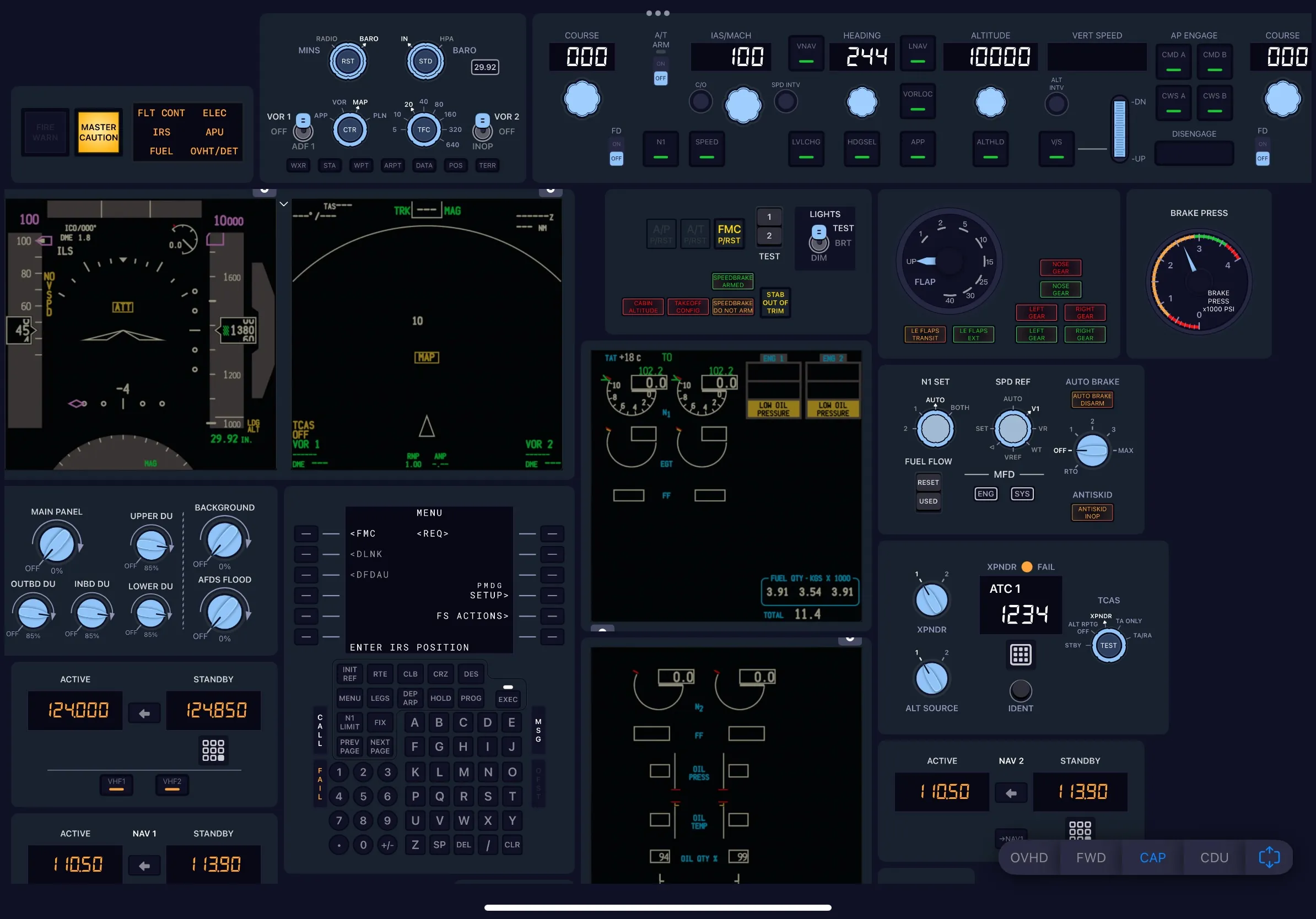Swap NAV 2 active and standby arrow
This screenshot has height=919, width=1316.
(x=1011, y=793)
